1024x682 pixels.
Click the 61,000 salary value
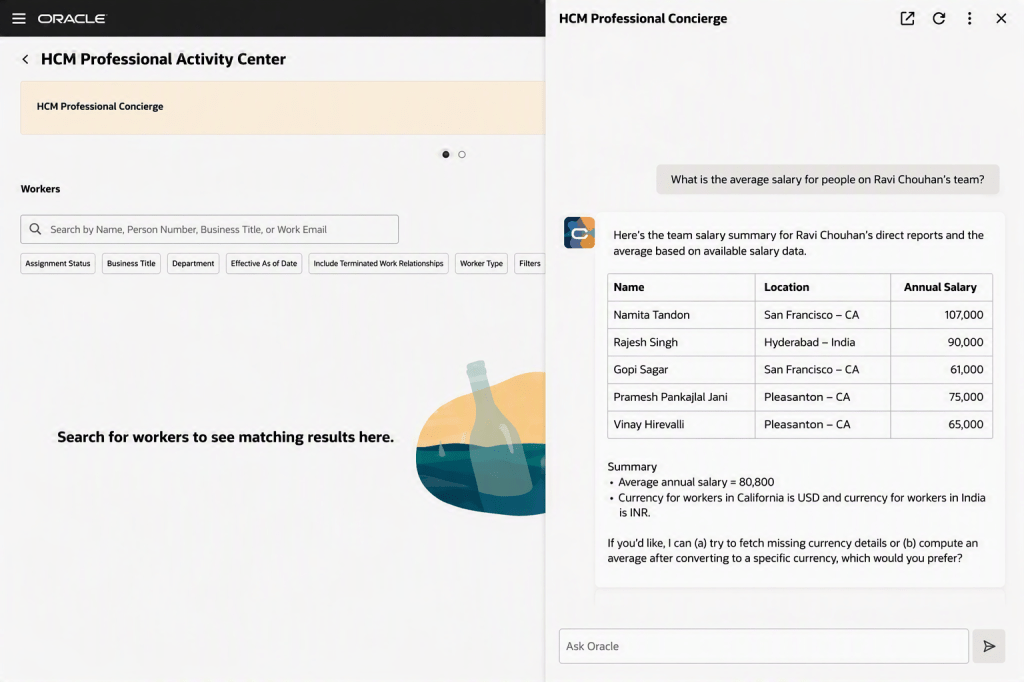pyautogui.click(x=967, y=370)
